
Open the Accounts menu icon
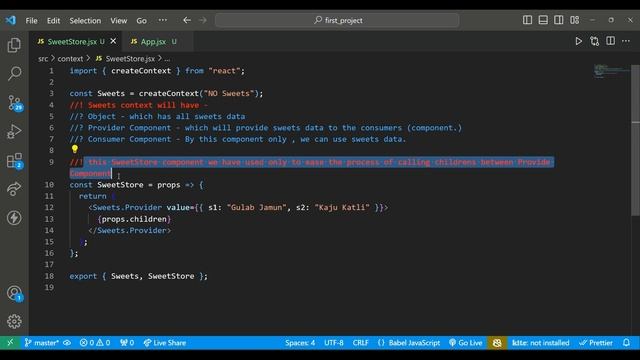coord(14,293)
